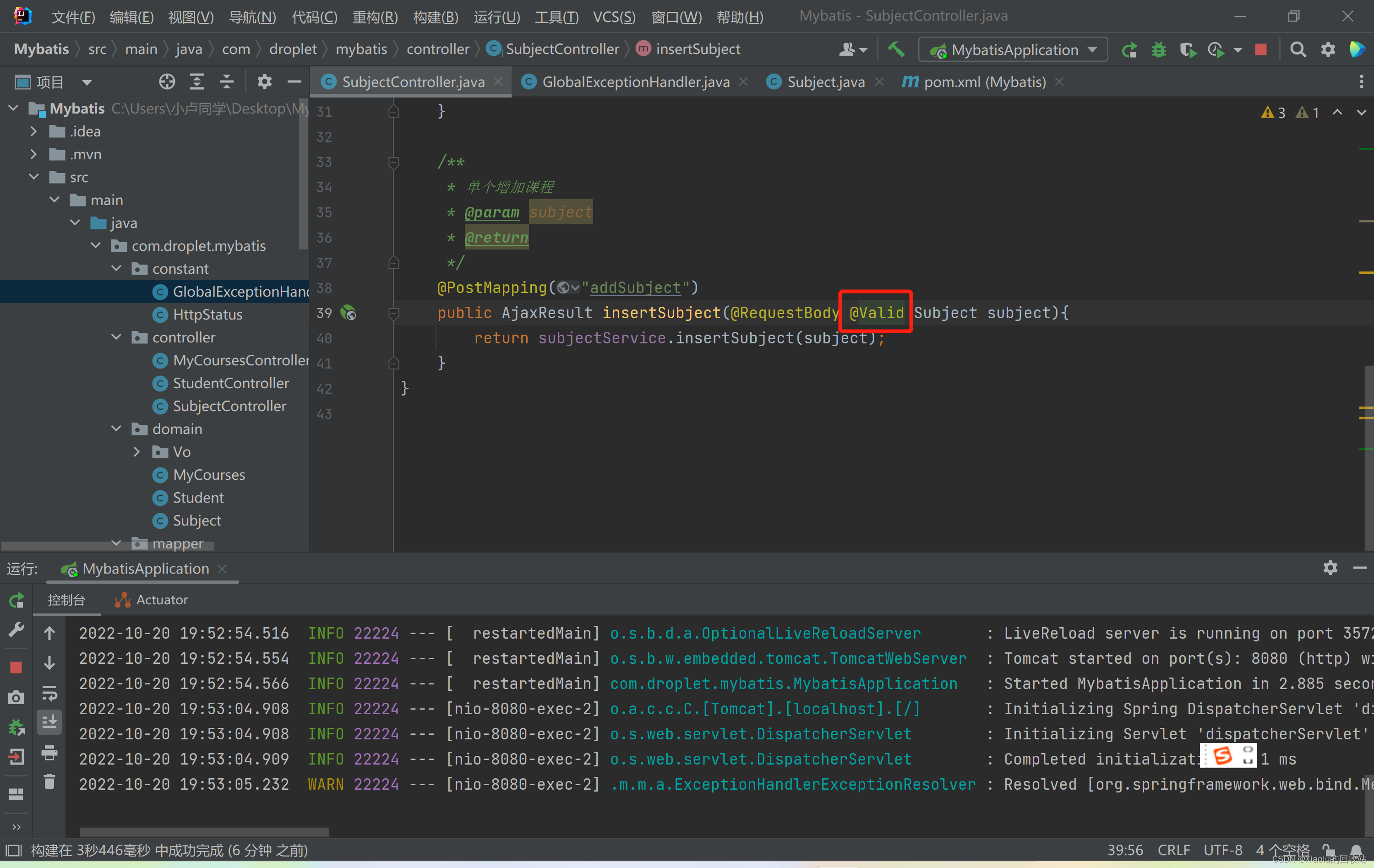Screen dimensions: 1374x868
Task: Click the red Stop button in top toolbar
Action: point(1261,49)
